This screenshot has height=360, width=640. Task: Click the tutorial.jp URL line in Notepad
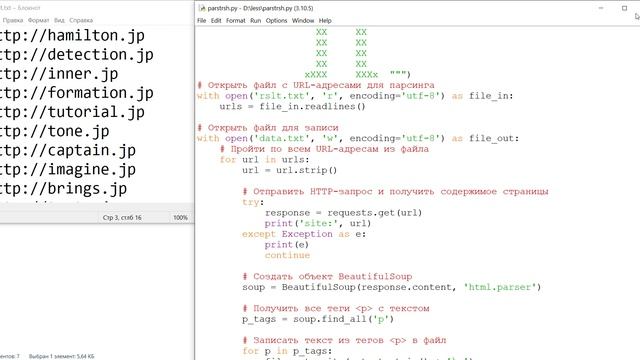pyautogui.click(x=72, y=112)
